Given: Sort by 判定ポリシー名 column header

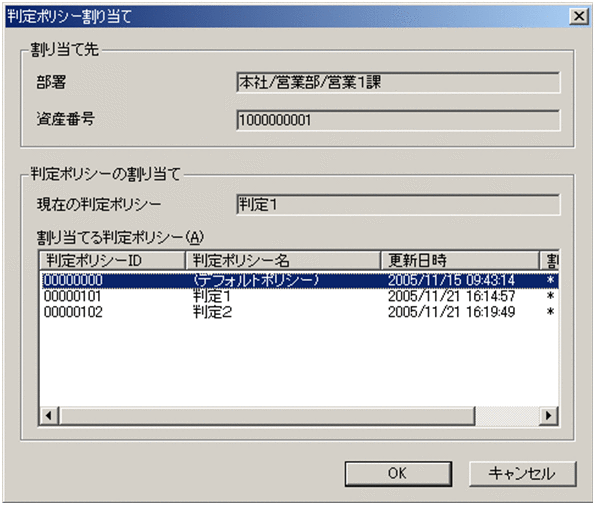Looking at the screenshot, I should (283, 260).
